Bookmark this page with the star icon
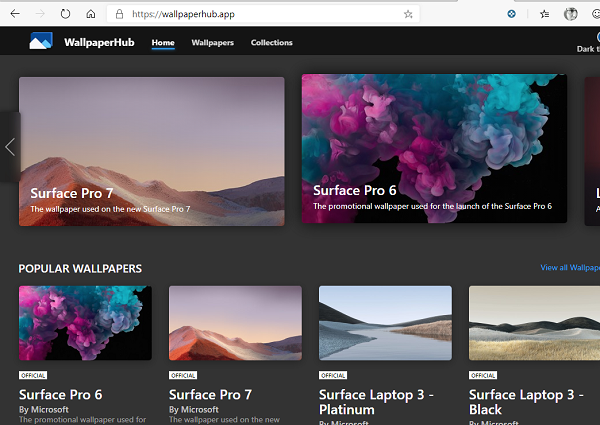Image resolution: width=600 pixels, height=425 pixels. pyautogui.click(x=408, y=15)
